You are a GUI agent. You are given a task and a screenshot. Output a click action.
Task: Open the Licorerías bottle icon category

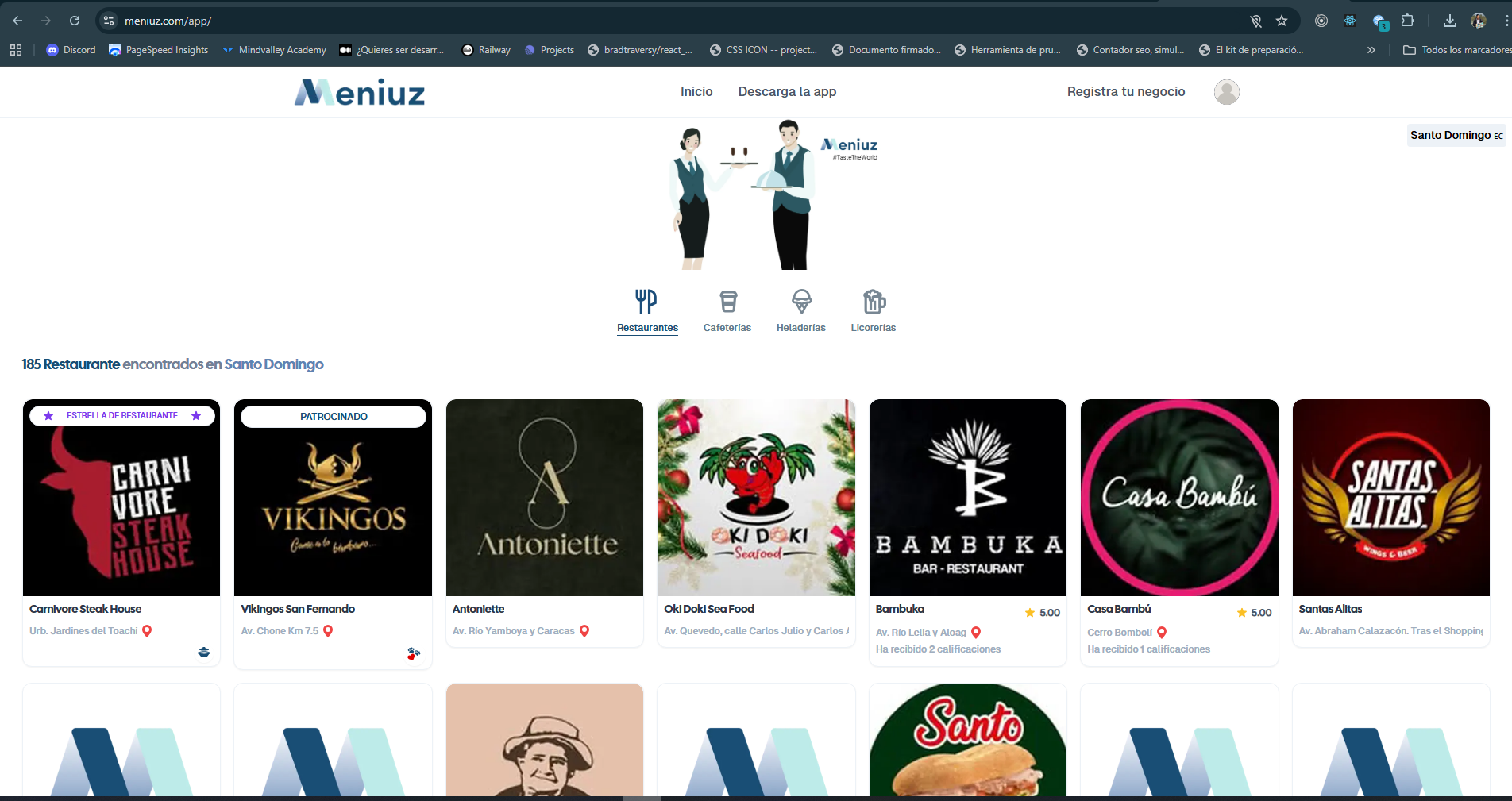[x=873, y=310]
